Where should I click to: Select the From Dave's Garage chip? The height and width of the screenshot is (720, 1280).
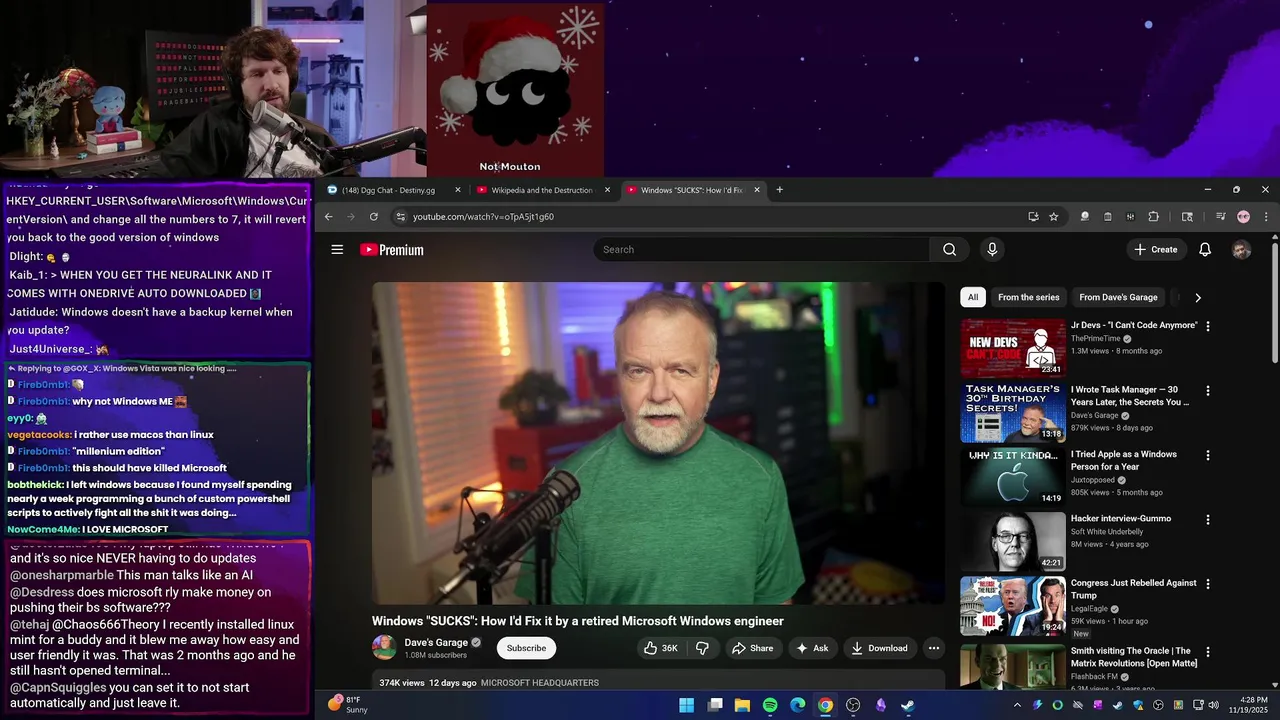pos(1118,297)
